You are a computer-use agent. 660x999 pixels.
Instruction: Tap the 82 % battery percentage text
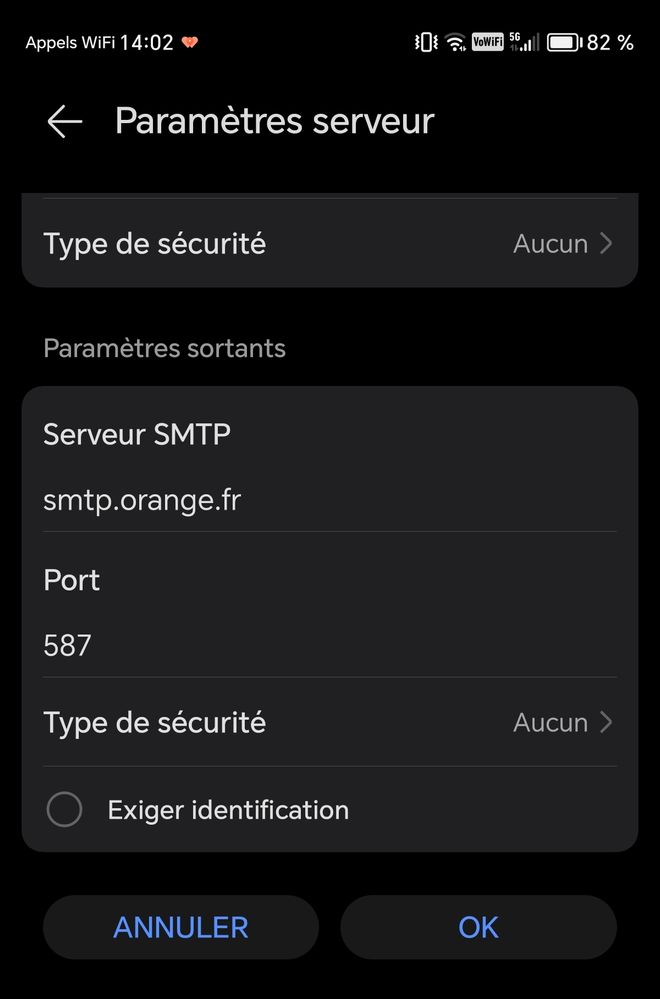point(610,42)
